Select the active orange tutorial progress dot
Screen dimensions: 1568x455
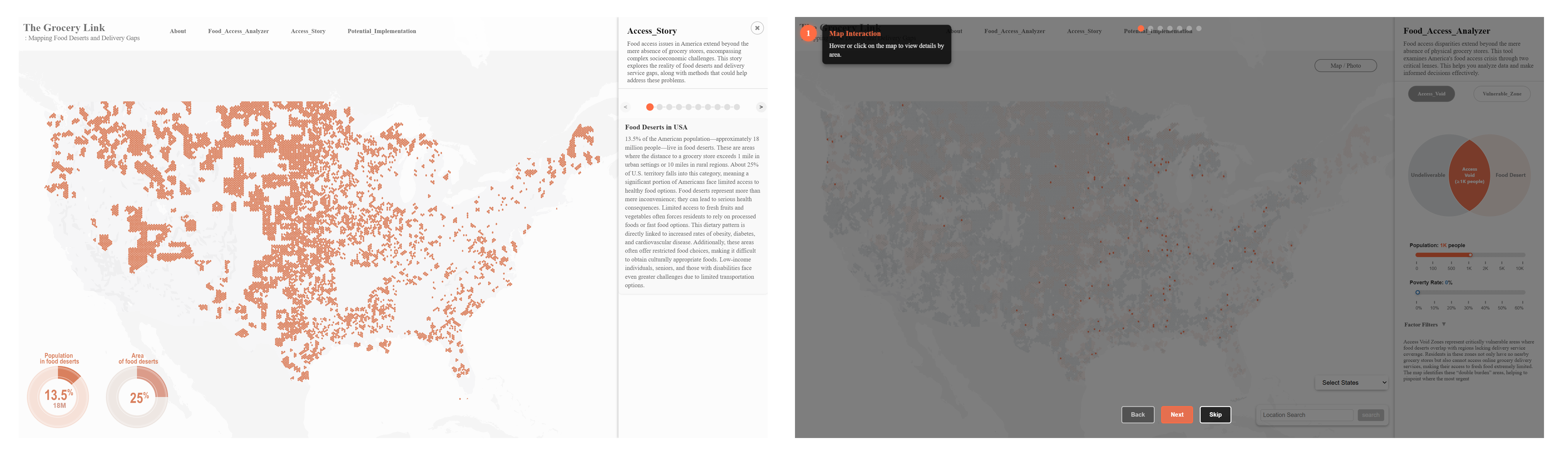pyautogui.click(x=1141, y=29)
